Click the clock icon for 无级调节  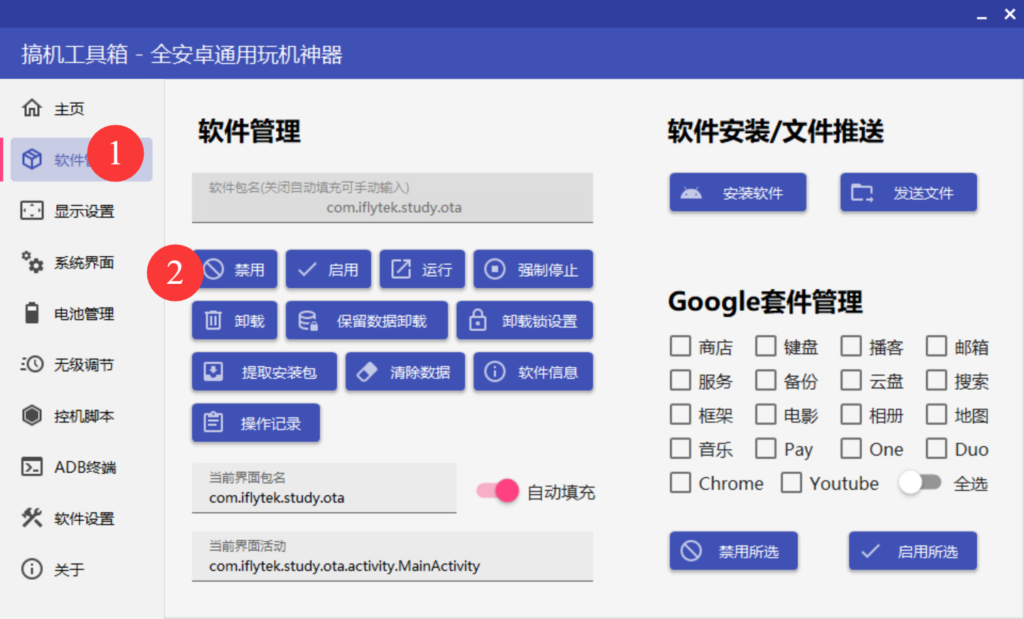point(31,364)
